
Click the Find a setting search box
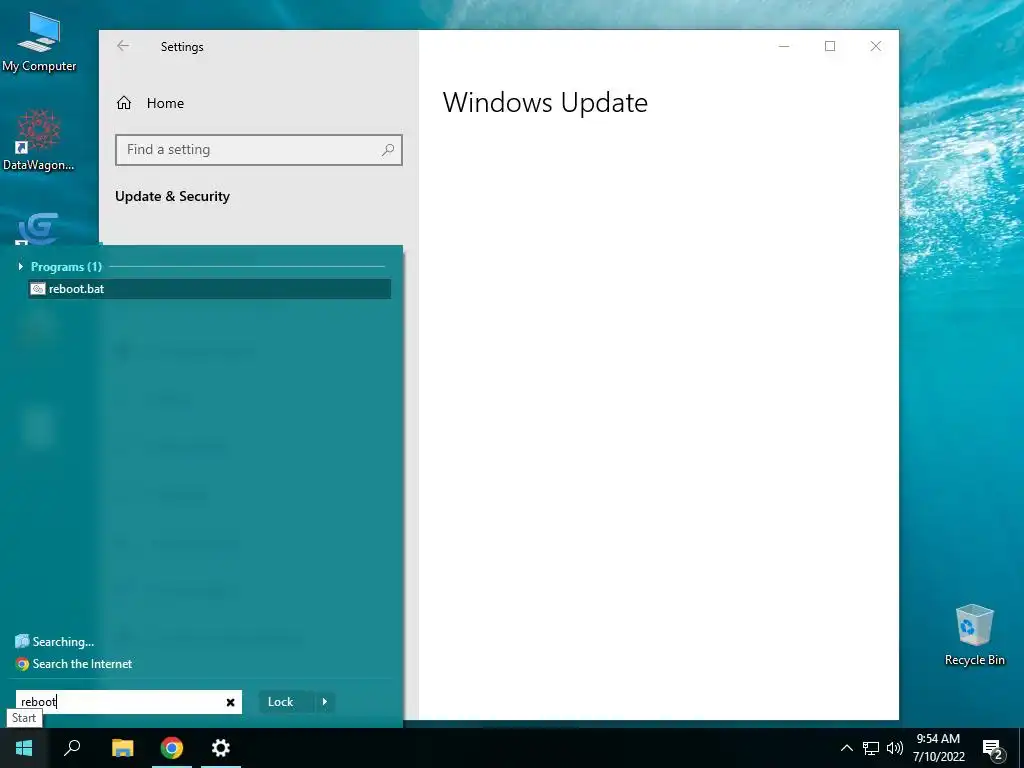tap(259, 150)
